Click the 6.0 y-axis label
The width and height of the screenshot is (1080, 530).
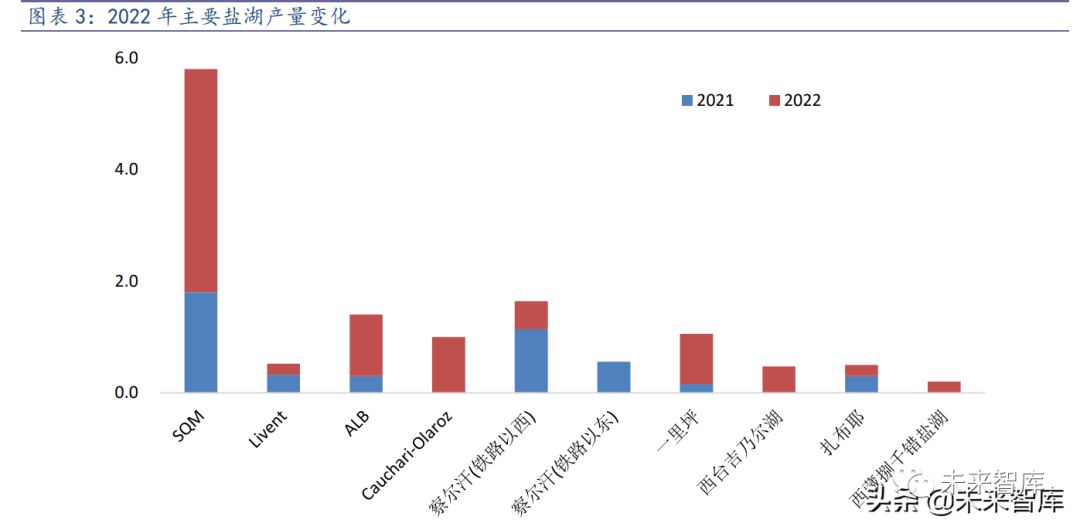126,57
